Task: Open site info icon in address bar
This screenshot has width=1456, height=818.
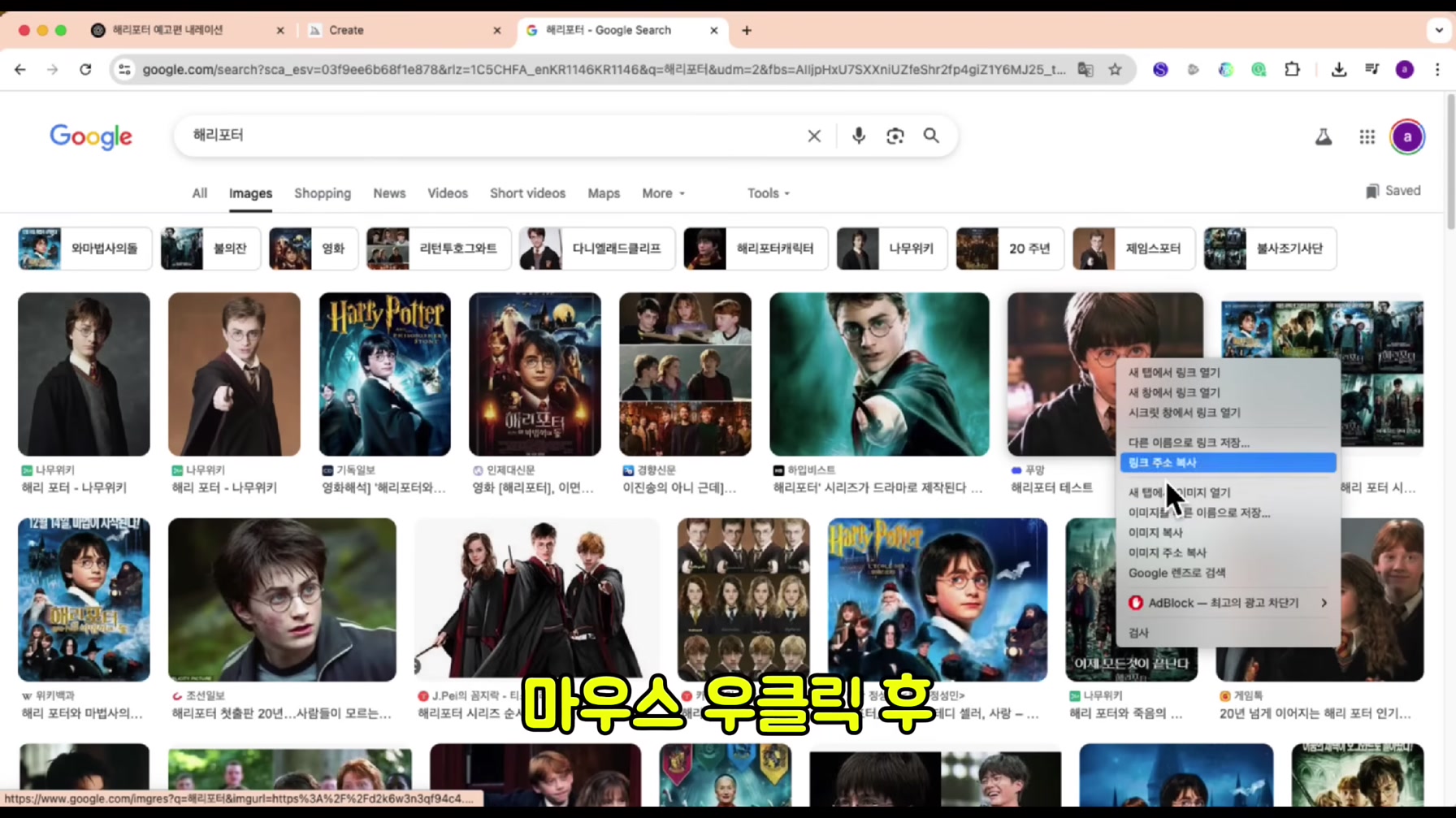Action: (x=124, y=70)
